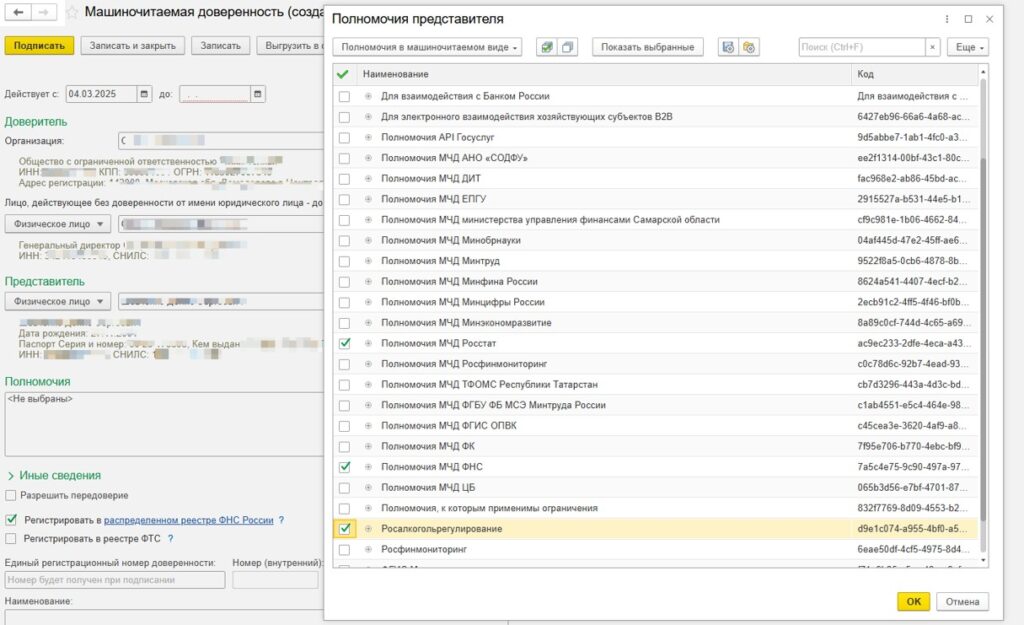1024x625 pixels.
Task: Click the unified registration number field
Action: tap(115, 580)
